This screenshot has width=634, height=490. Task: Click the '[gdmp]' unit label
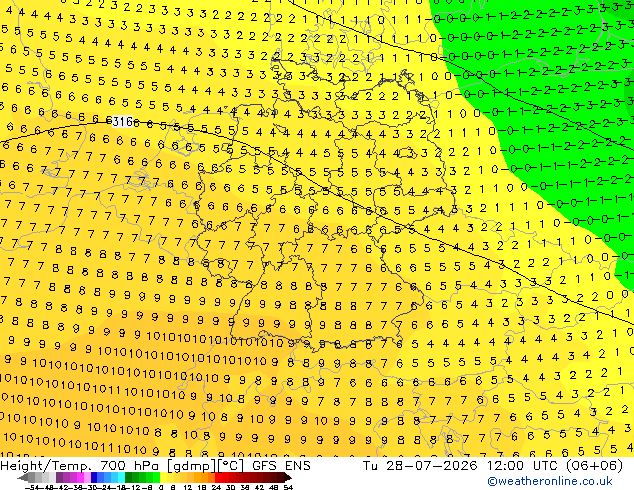192,466
